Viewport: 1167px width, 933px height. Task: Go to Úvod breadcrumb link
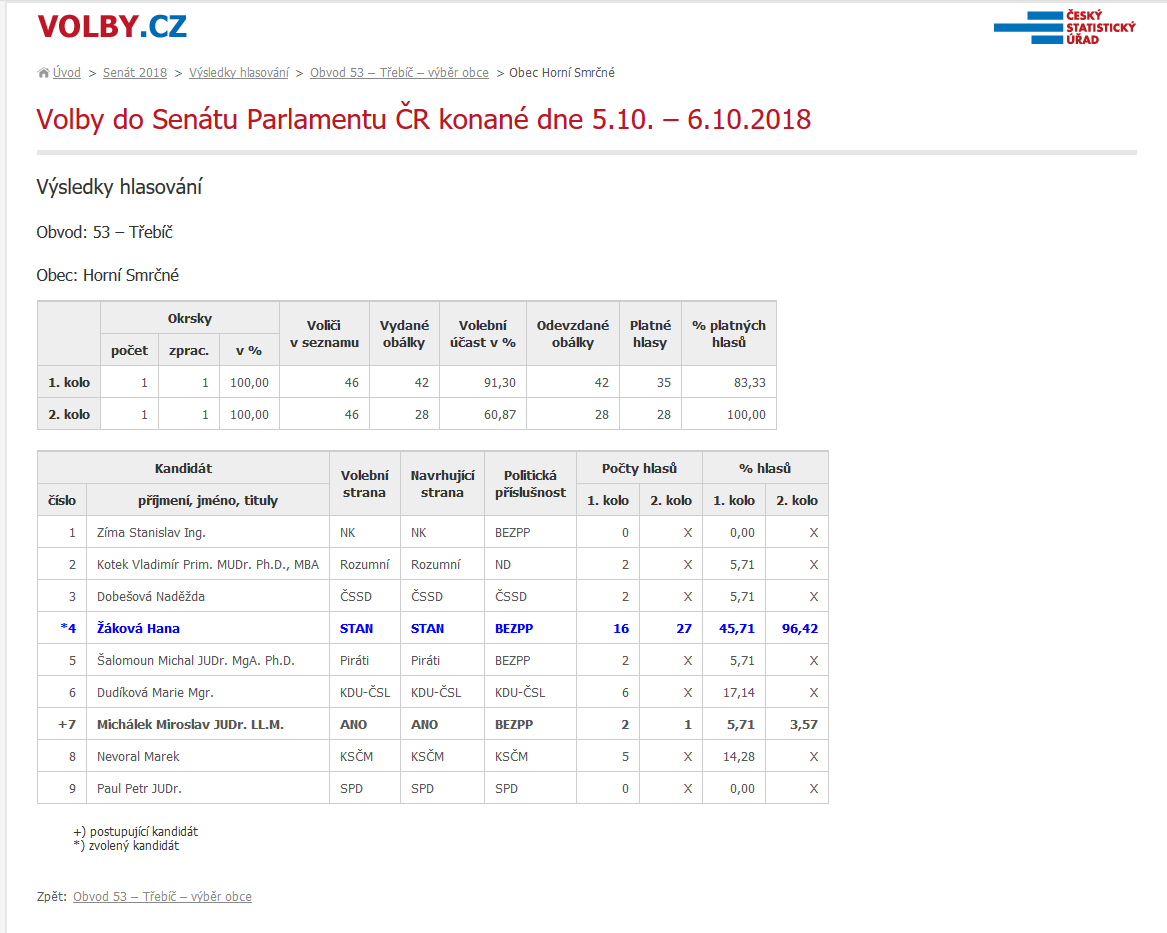pos(67,73)
